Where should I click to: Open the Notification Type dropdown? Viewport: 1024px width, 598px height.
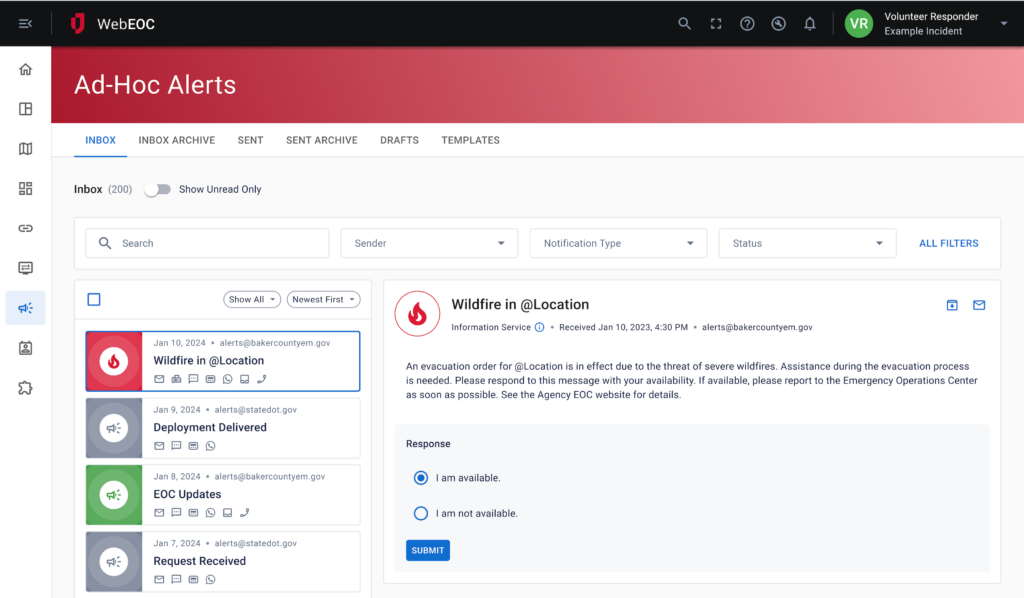[617, 242]
